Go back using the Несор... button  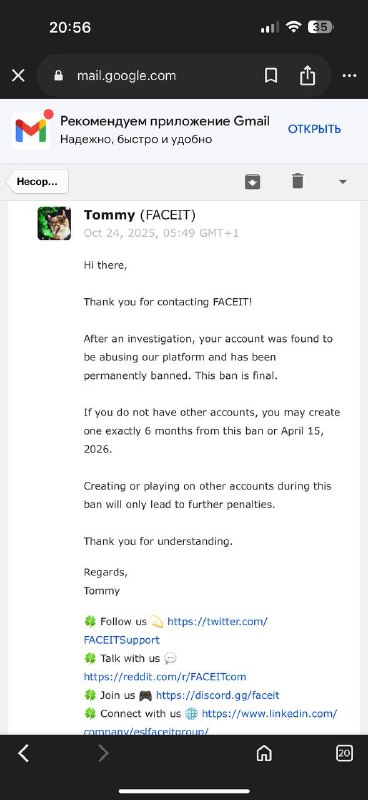37,182
